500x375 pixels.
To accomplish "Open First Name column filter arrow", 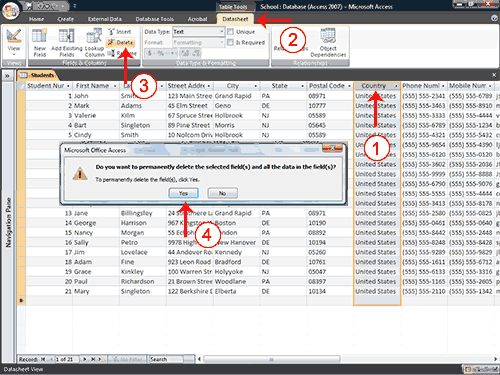I will pyautogui.click(x=115, y=86).
